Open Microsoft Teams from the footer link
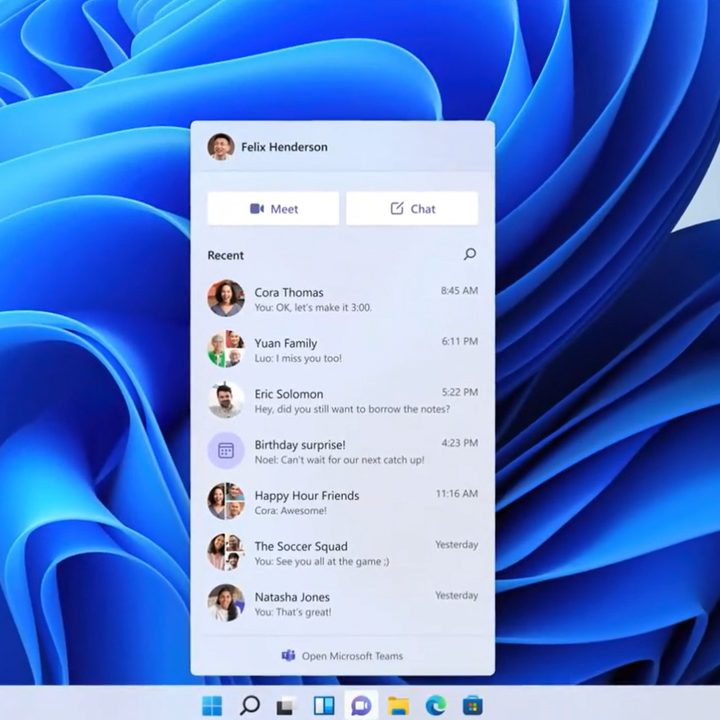The image size is (720, 720). click(342, 656)
